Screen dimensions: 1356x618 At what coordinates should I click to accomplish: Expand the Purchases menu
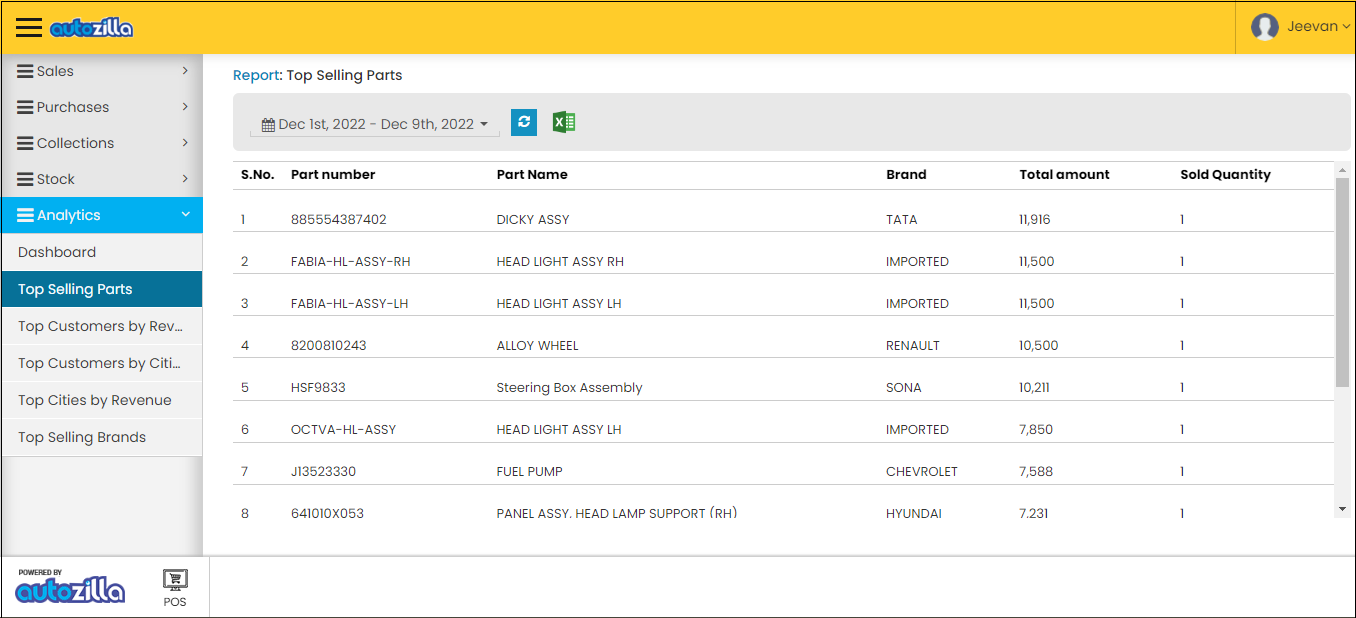coord(102,107)
